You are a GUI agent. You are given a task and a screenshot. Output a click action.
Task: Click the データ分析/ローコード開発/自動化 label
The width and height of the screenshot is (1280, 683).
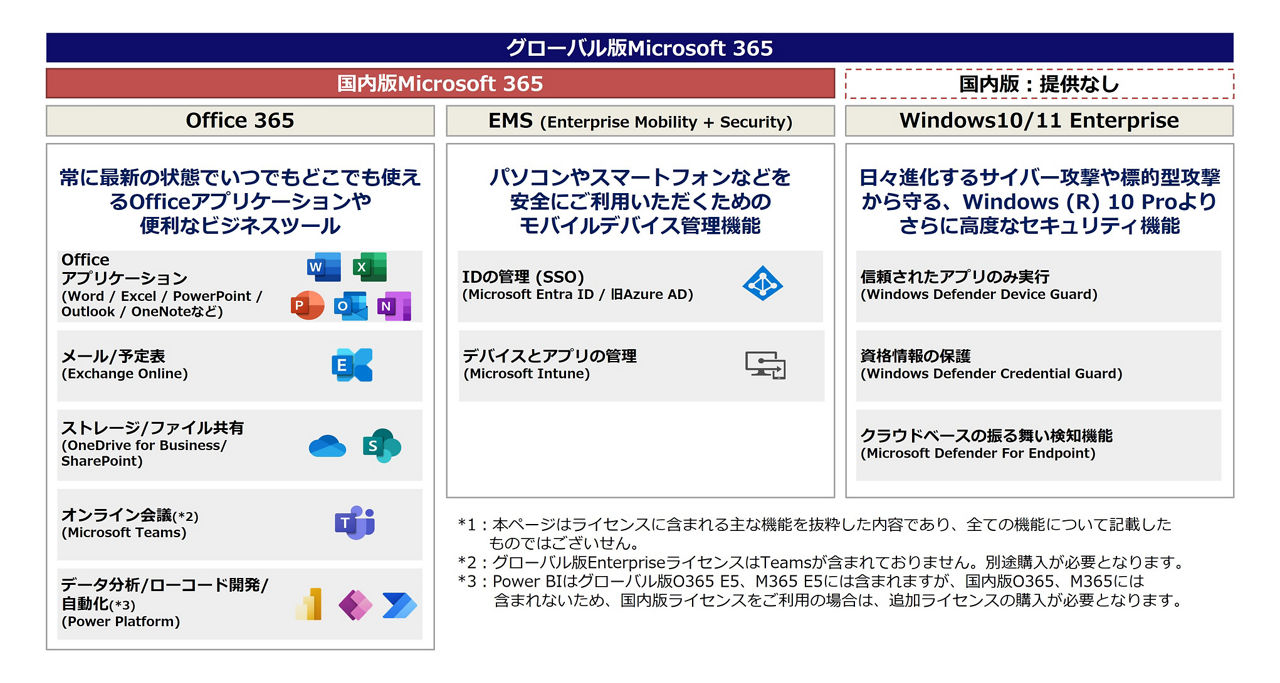(165, 594)
